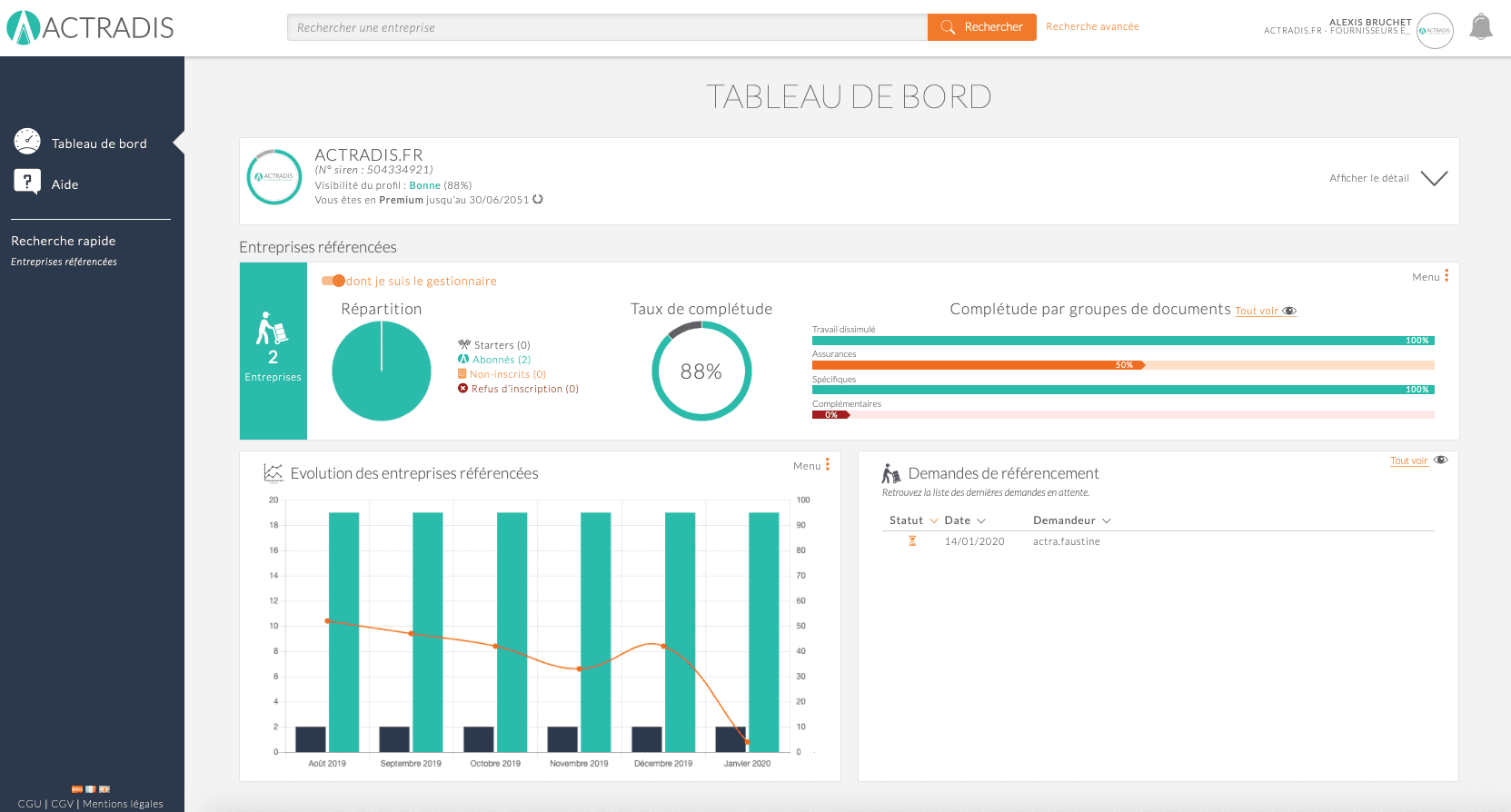The height and width of the screenshot is (812, 1511).
Task: Click the ACTRADIS.FR company logo circle
Action: point(274,177)
